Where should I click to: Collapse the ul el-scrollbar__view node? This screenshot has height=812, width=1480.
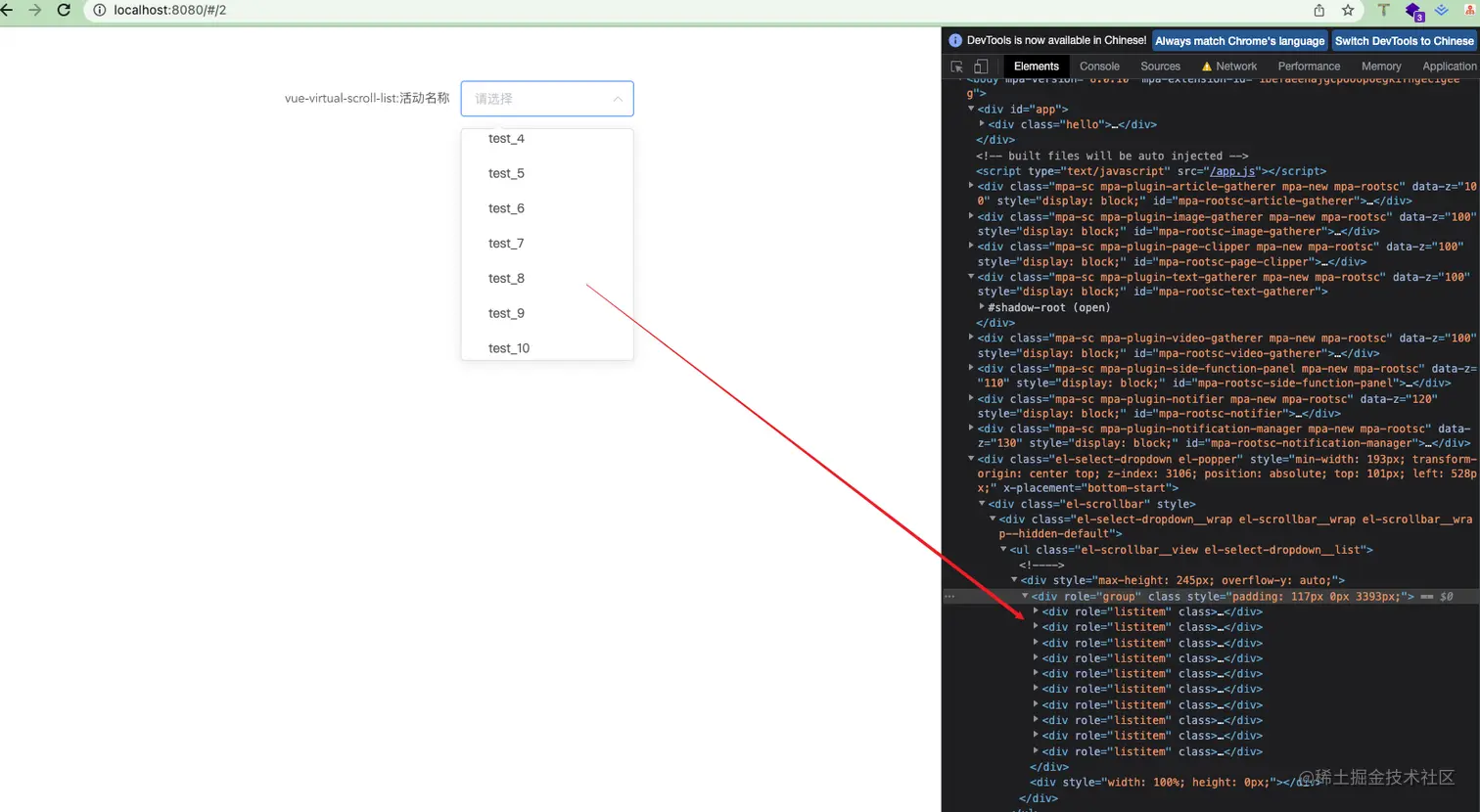click(1003, 550)
